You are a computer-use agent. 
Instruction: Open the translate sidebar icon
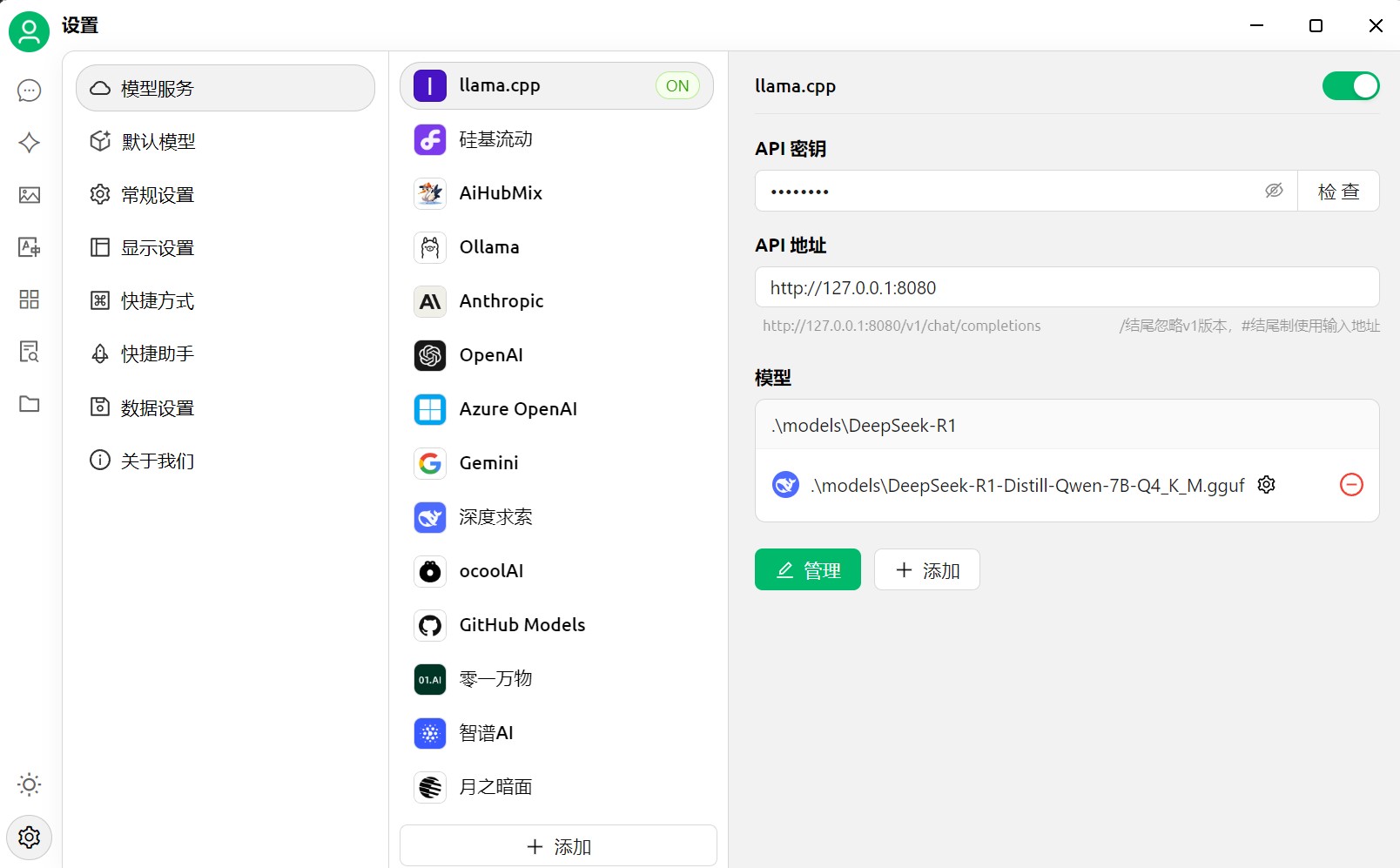point(30,247)
